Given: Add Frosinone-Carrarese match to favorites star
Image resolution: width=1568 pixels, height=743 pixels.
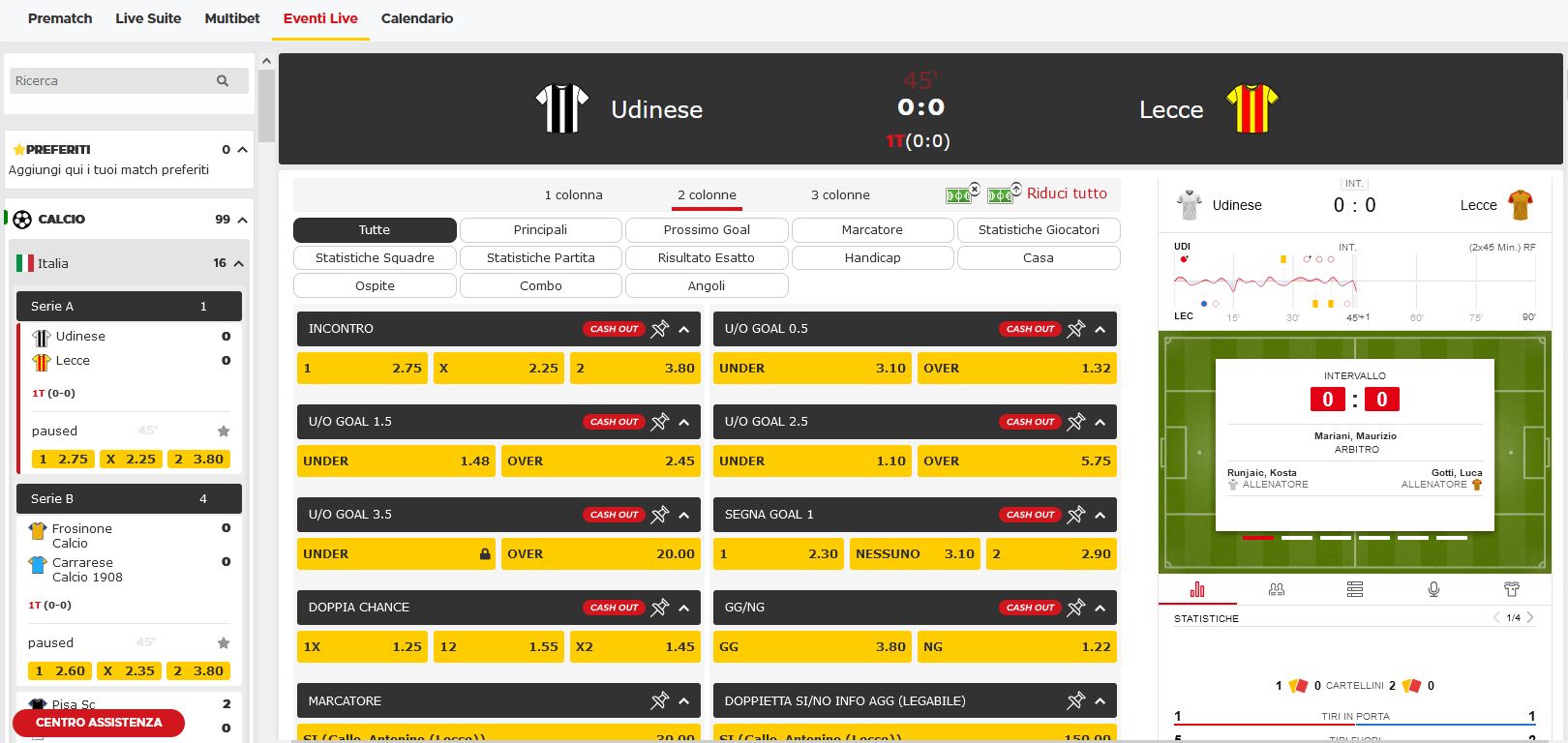Looking at the screenshot, I should (224, 643).
